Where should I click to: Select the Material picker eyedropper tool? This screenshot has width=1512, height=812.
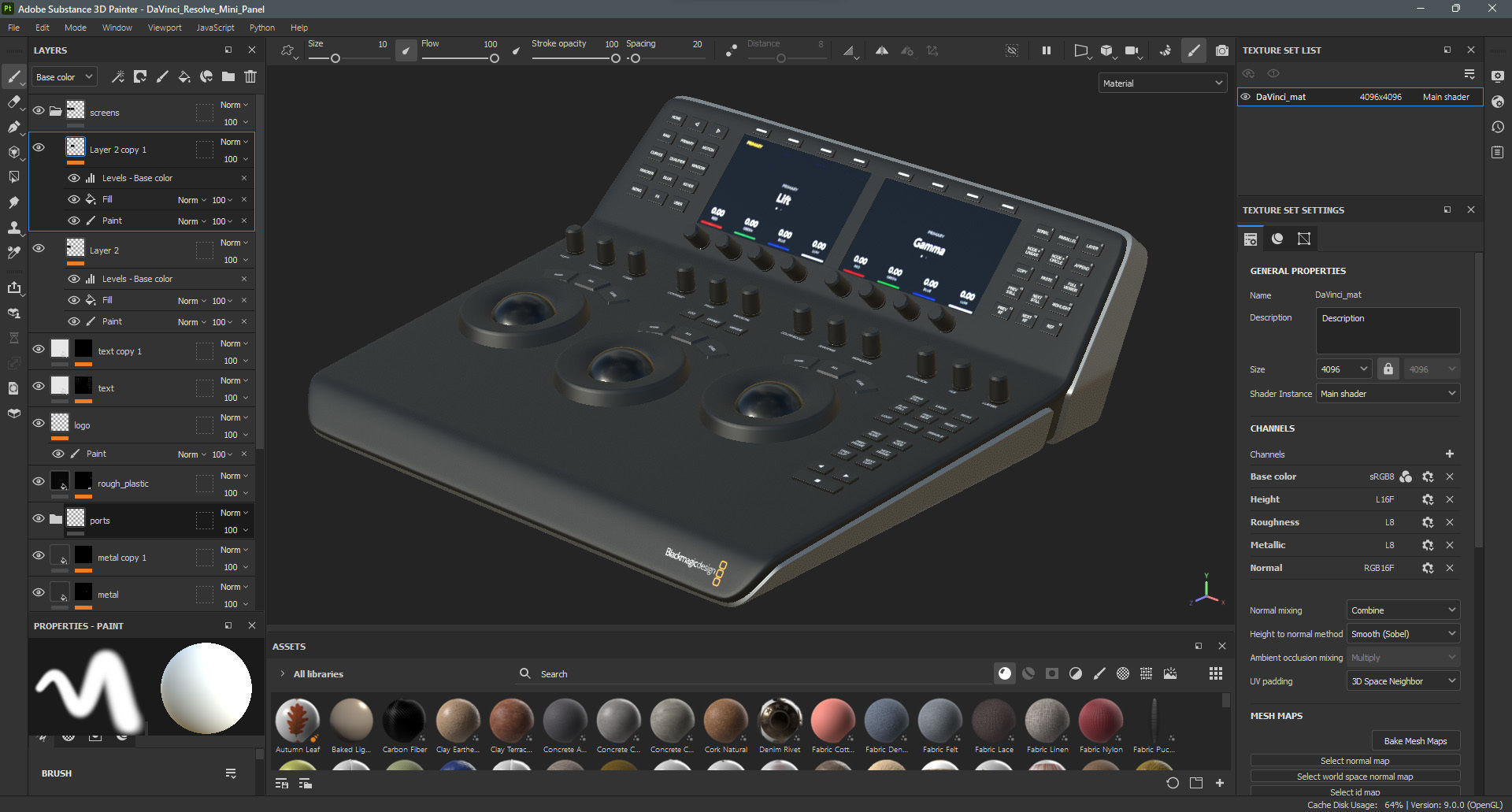13,253
